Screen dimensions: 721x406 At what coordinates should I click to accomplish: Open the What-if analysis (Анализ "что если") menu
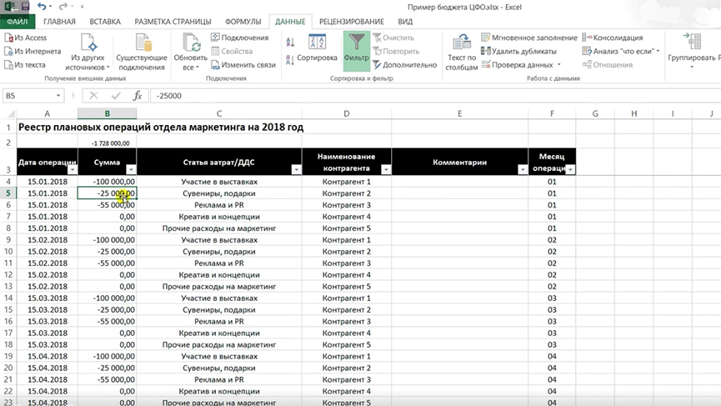pyautogui.click(x=621, y=51)
